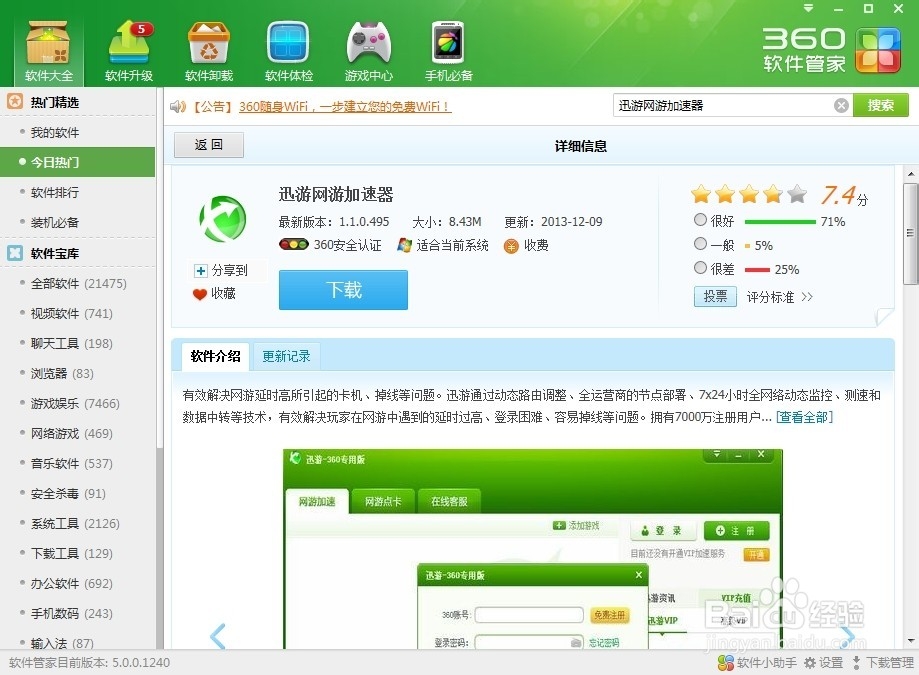Click the 热门精选 star section icon
This screenshot has width=919, height=675.
15,101
